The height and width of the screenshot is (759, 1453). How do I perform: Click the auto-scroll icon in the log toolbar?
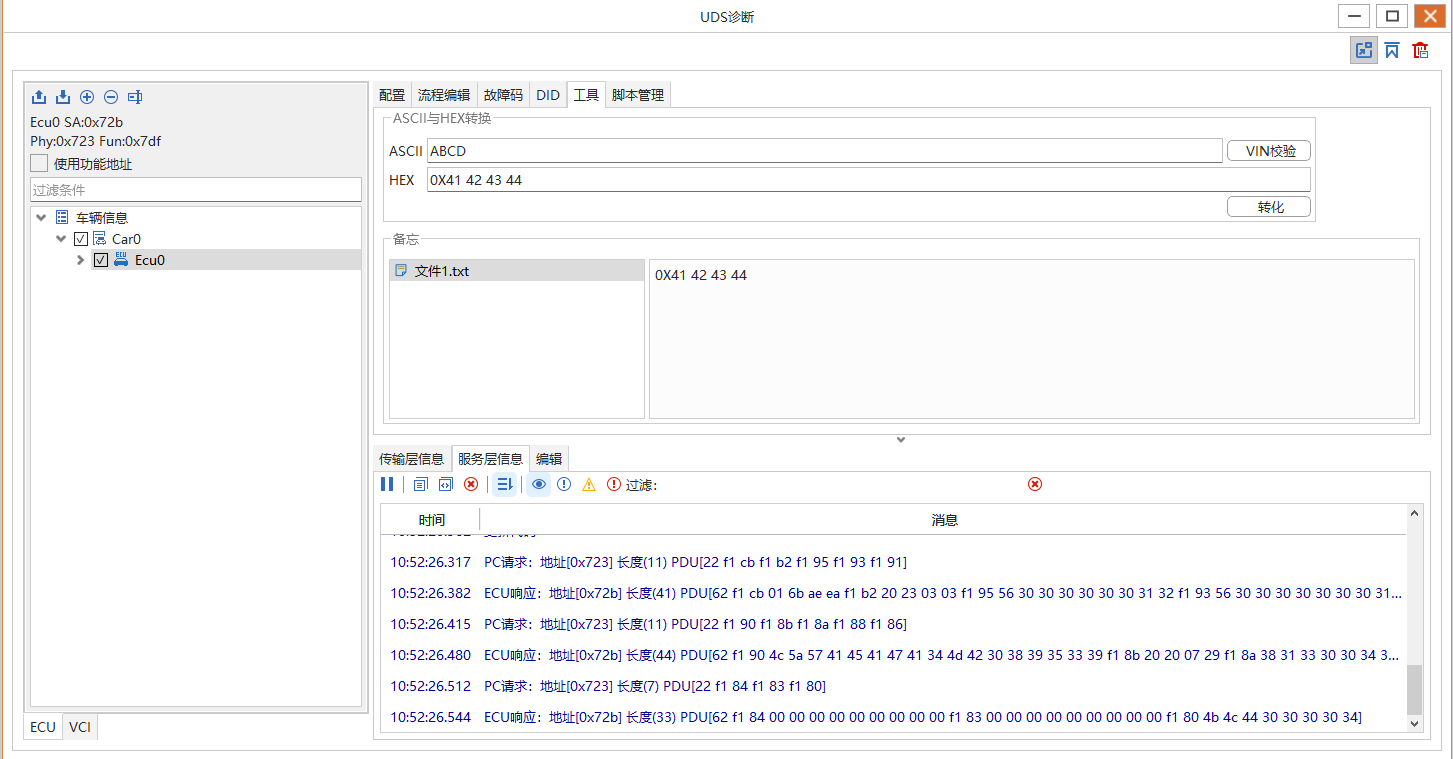(504, 484)
